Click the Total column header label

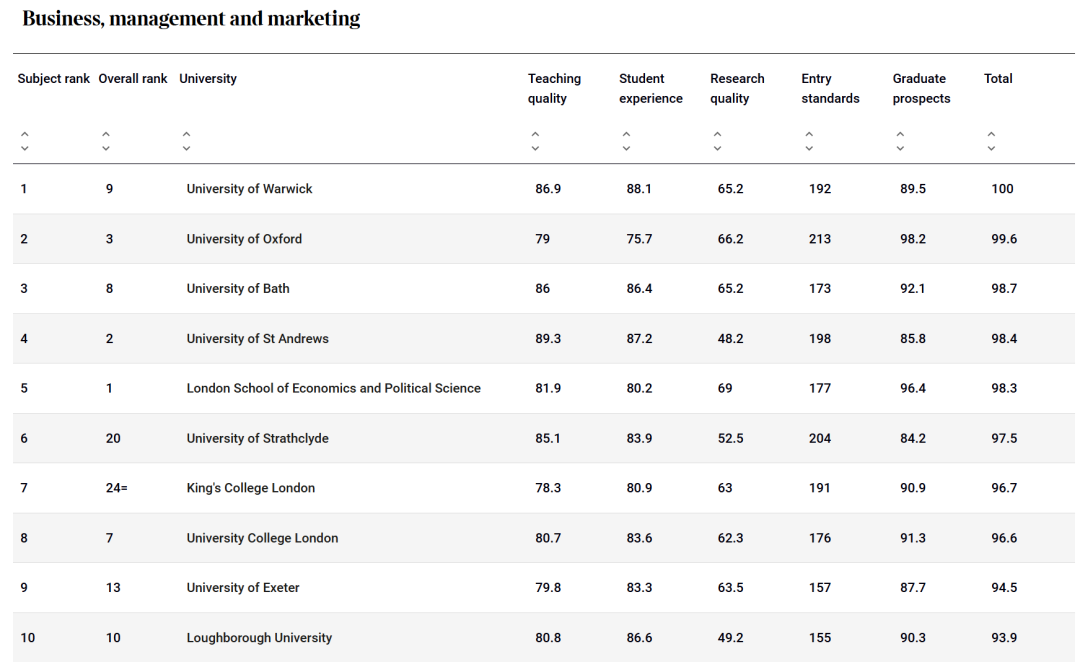(998, 79)
